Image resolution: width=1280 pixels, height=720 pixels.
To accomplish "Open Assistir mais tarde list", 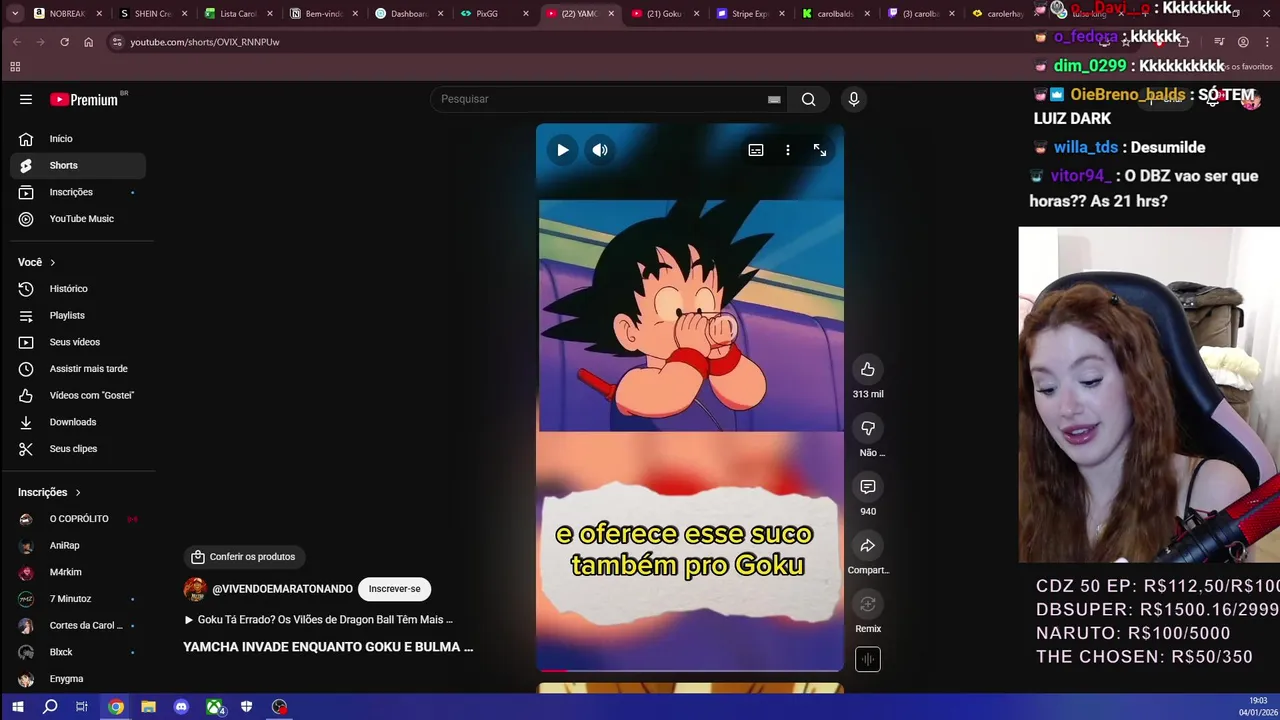I will pyautogui.click(x=78, y=369).
